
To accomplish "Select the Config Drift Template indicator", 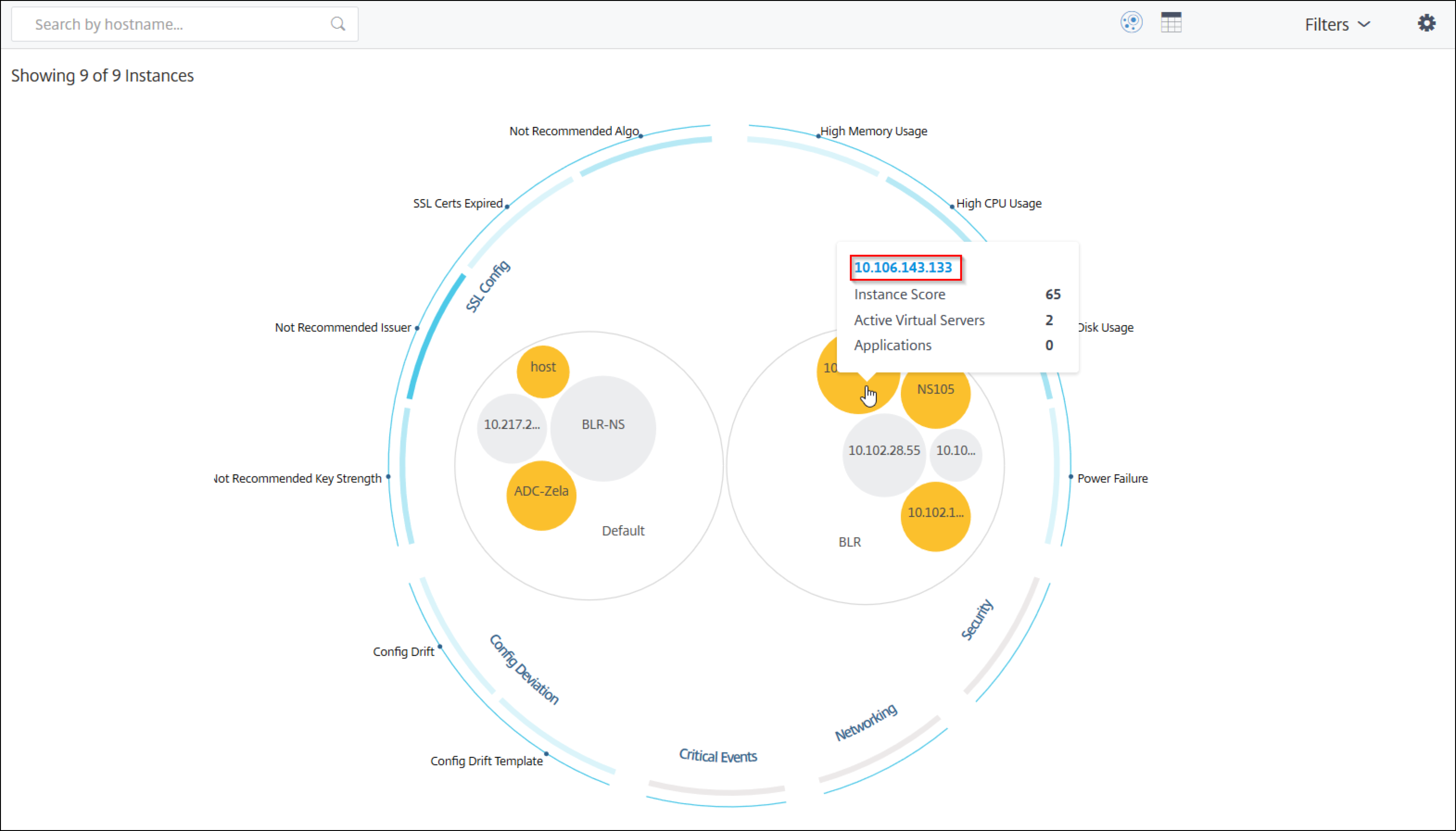I will pyautogui.click(x=487, y=761).
